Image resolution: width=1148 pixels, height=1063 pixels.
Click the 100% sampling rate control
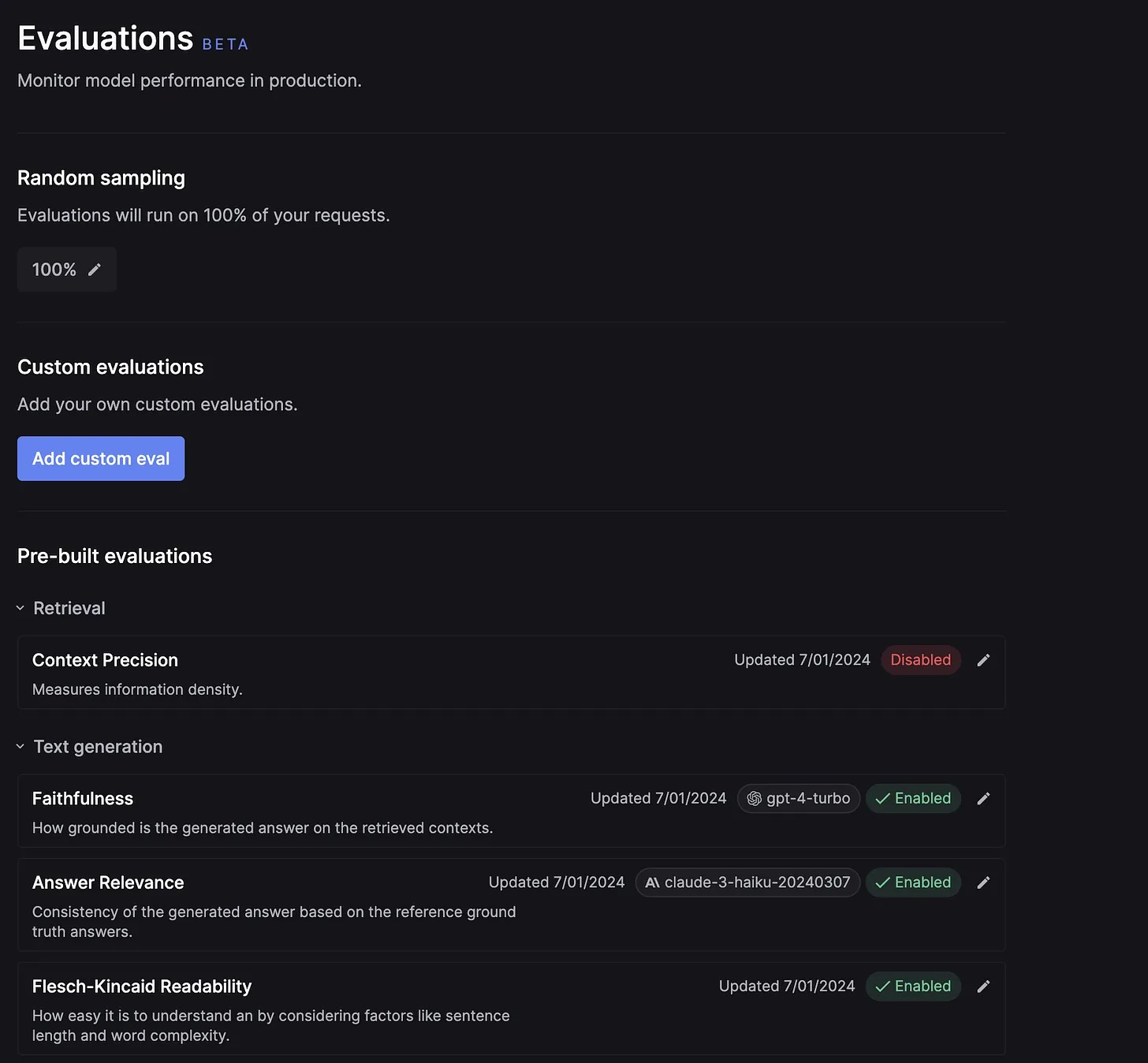[66, 269]
